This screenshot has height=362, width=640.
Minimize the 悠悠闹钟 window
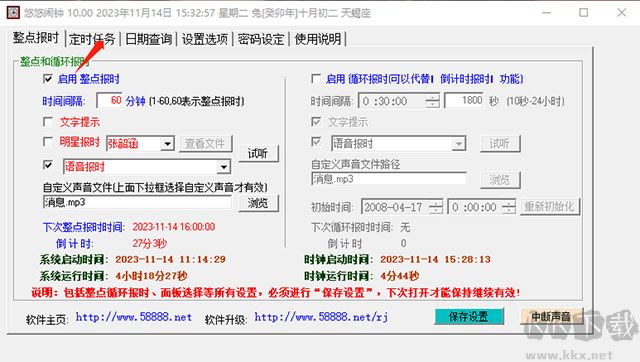tap(546, 13)
